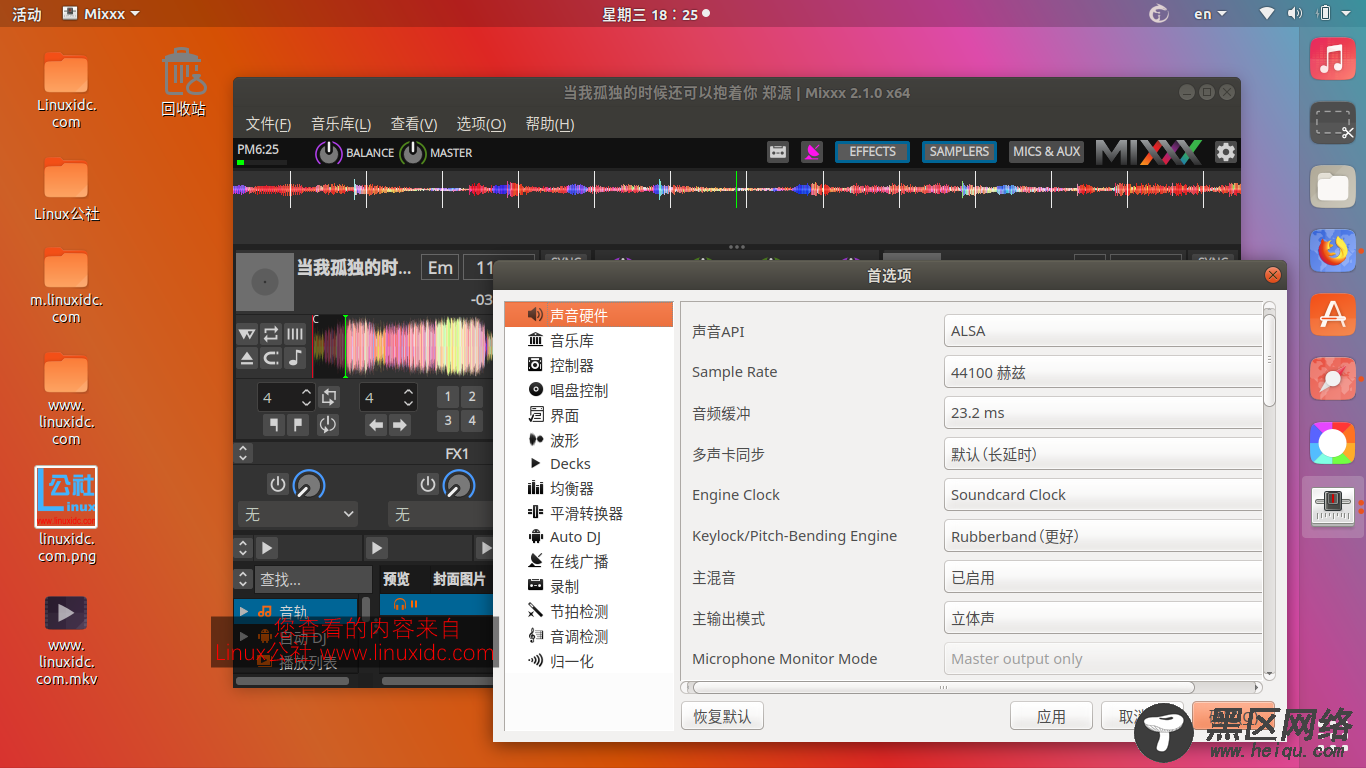Toggle second FX1 effect power button
This screenshot has height=768, width=1366.
428,485
